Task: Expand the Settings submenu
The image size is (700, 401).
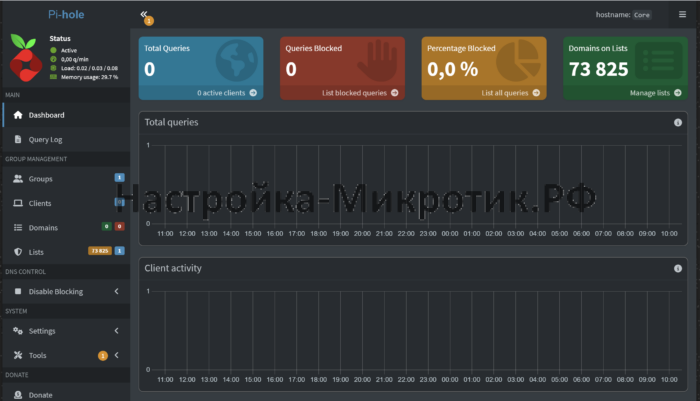Action: coord(116,330)
